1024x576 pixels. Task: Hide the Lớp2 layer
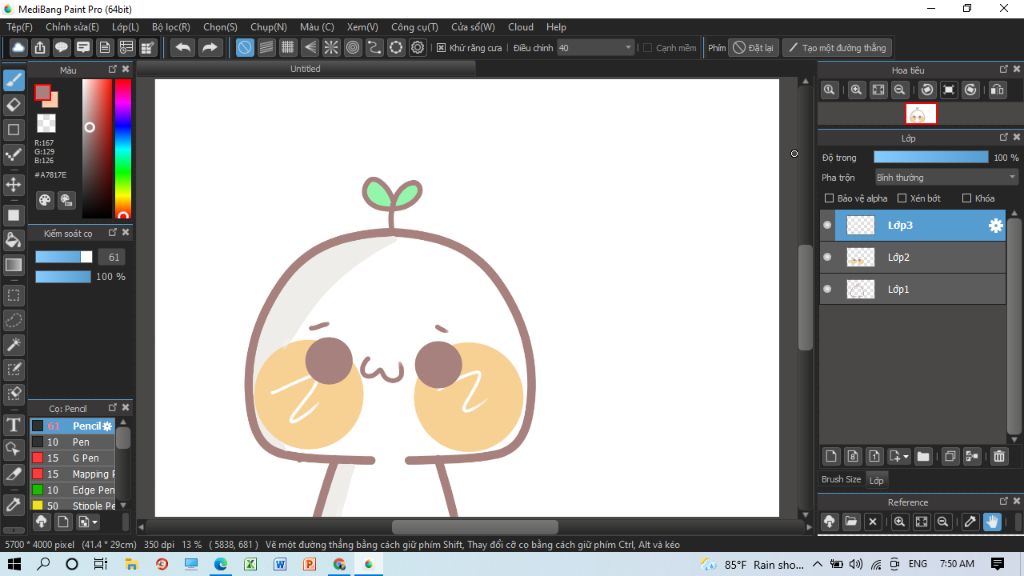827,257
